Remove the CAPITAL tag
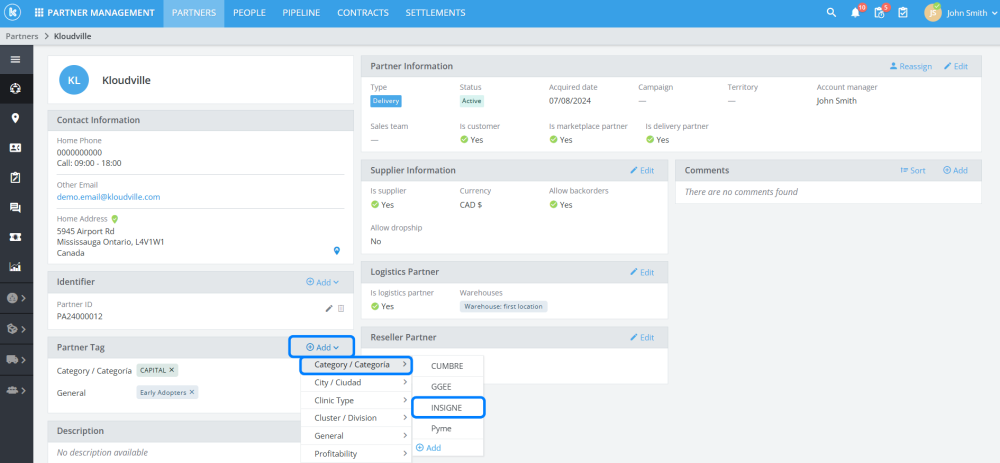 [172, 370]
